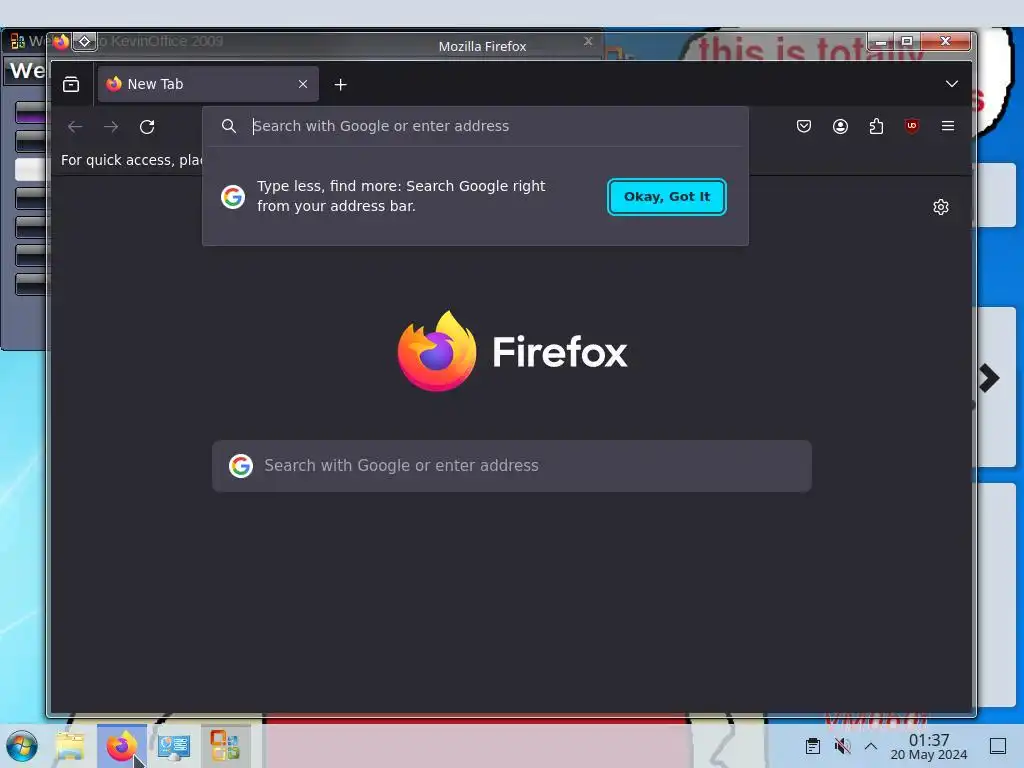Open the uBlock Origin shield icon
This screenshot has width=1024, height=768.
click(x=912, y=126)
